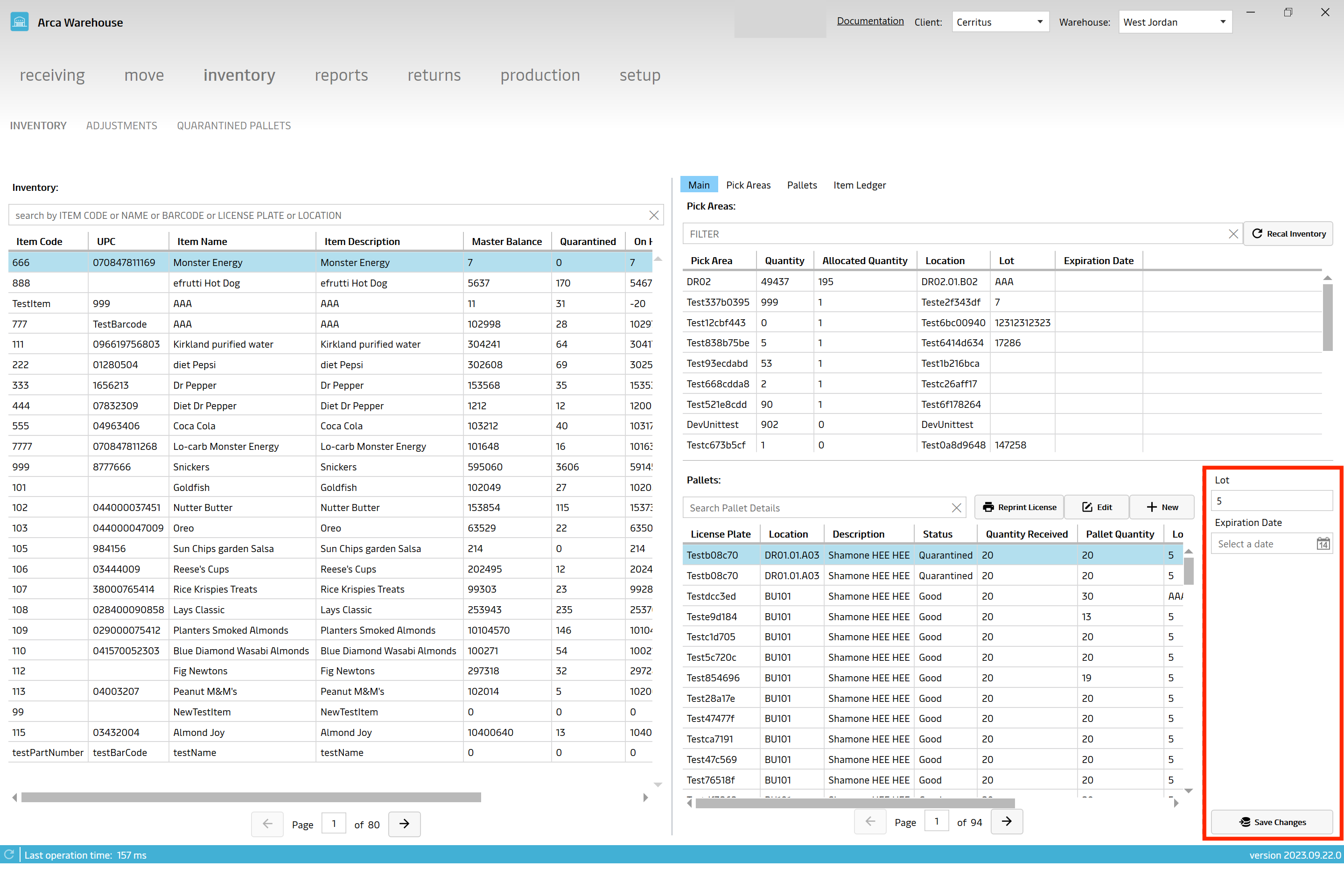Switch to the Pallets tab

coord(802,185)
